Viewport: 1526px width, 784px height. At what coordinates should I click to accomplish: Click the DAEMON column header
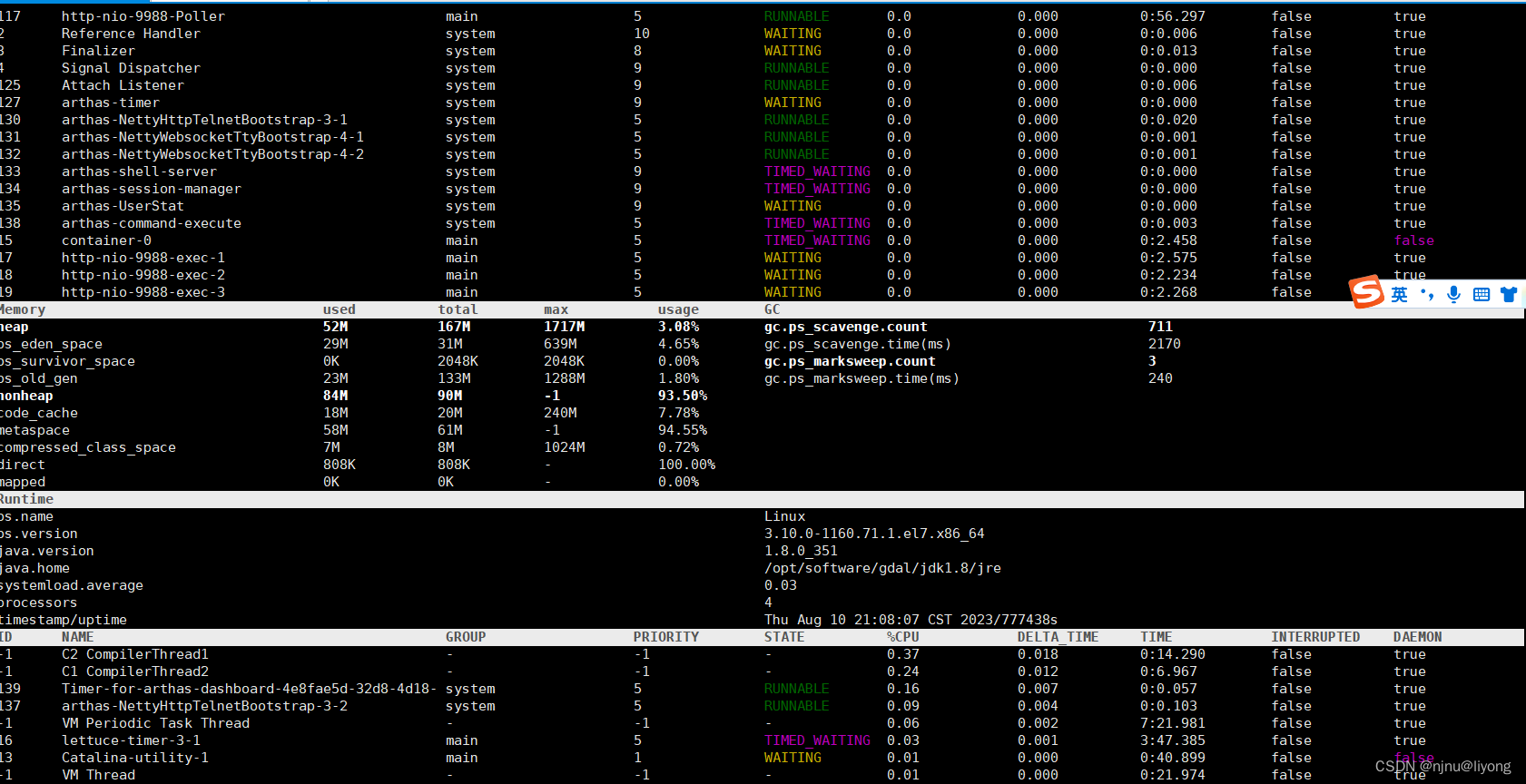1418,637
